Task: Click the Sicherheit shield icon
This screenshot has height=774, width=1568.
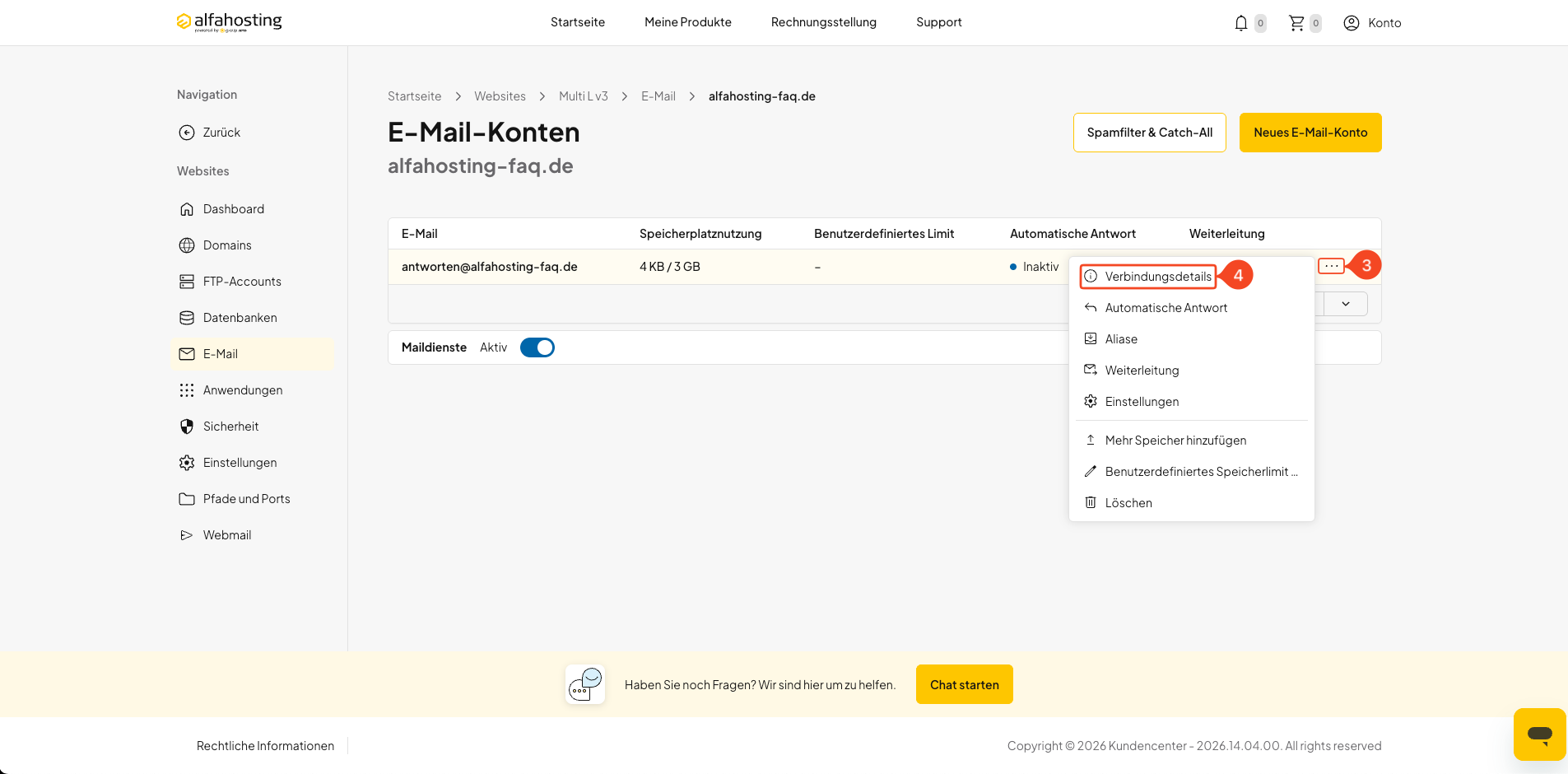Action: 187,427
